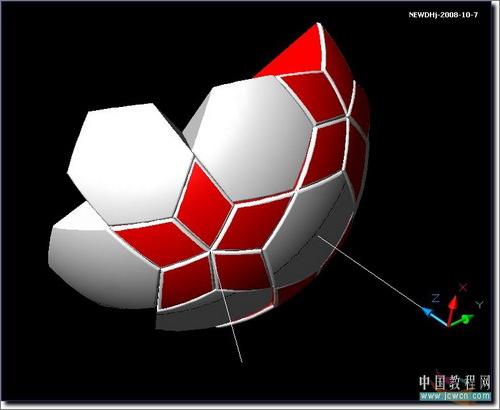Click the blue Z axis arrow

(x=434, y=316)
